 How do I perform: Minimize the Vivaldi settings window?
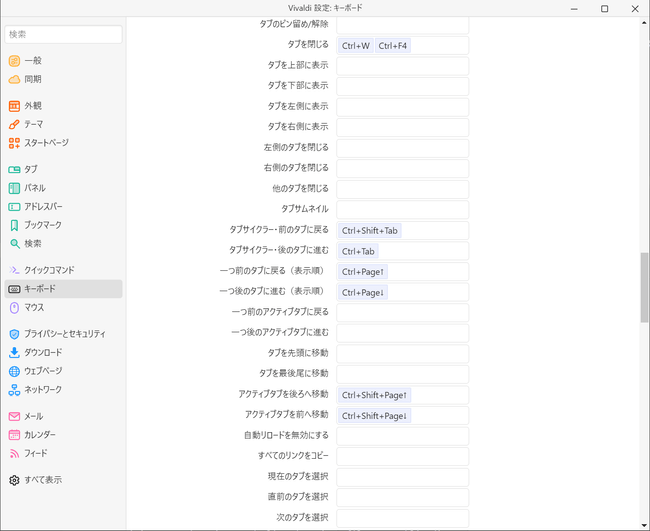(x=574, y=9)
